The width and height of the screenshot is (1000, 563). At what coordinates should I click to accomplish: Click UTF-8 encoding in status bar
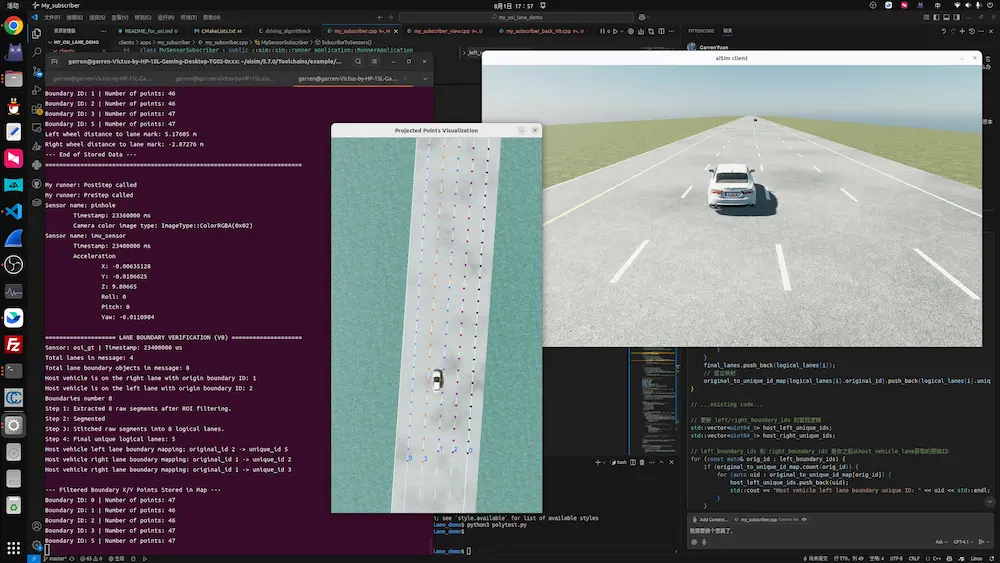tap(896, 559)
